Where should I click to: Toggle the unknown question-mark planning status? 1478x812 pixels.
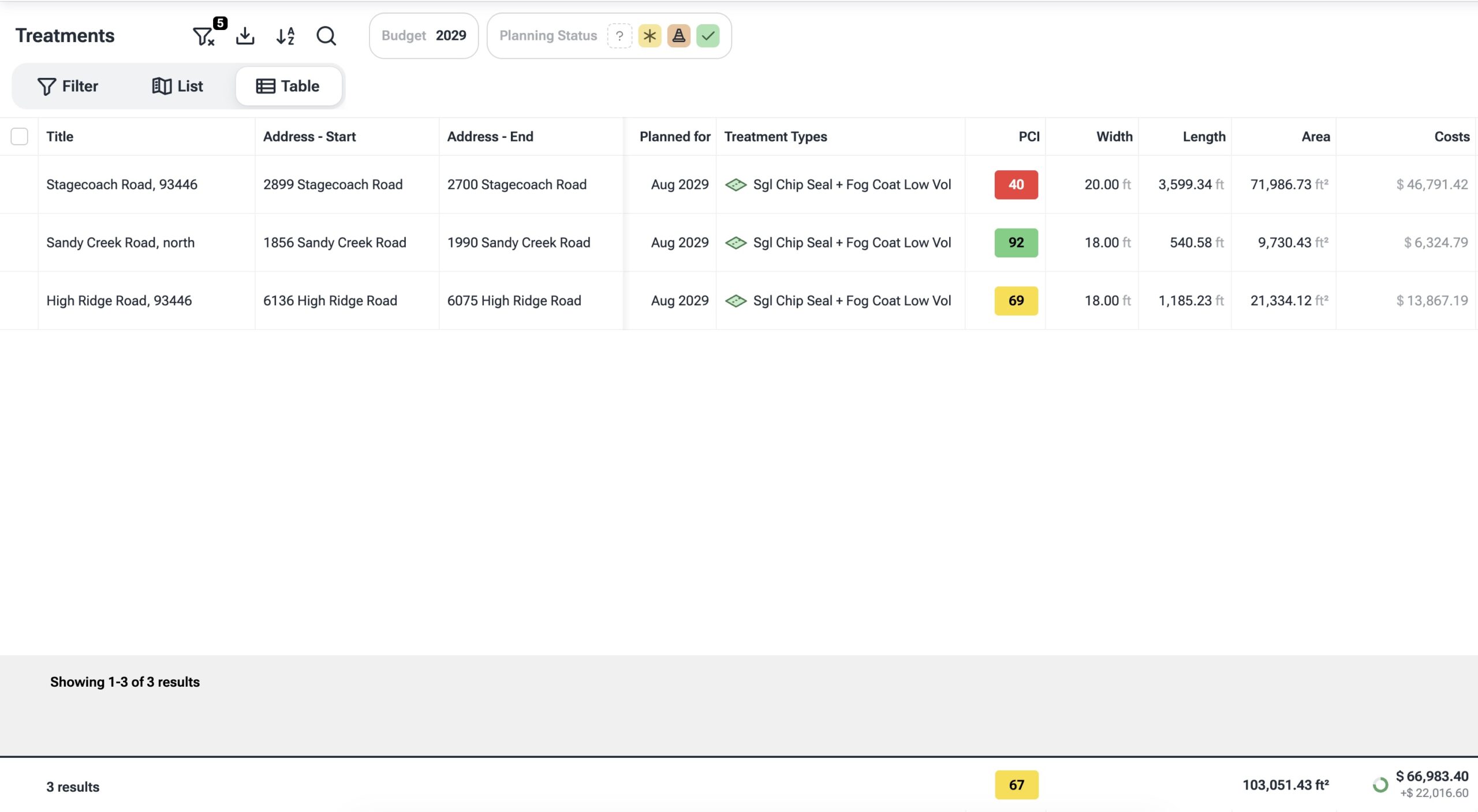coord(619,36)
